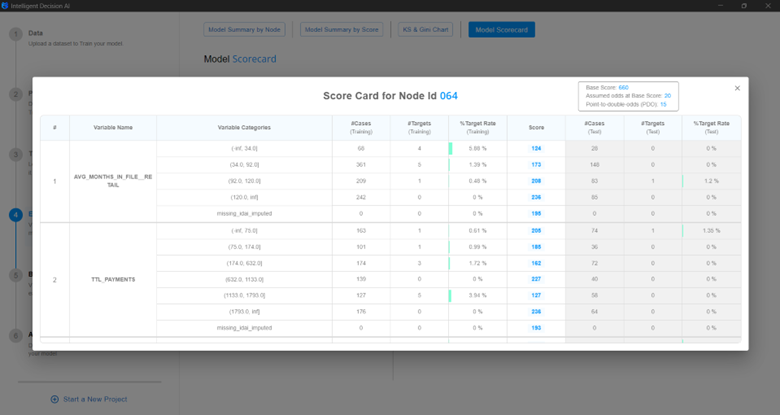Click score 205 for (-inf, 75.0]

coord(536,230)
